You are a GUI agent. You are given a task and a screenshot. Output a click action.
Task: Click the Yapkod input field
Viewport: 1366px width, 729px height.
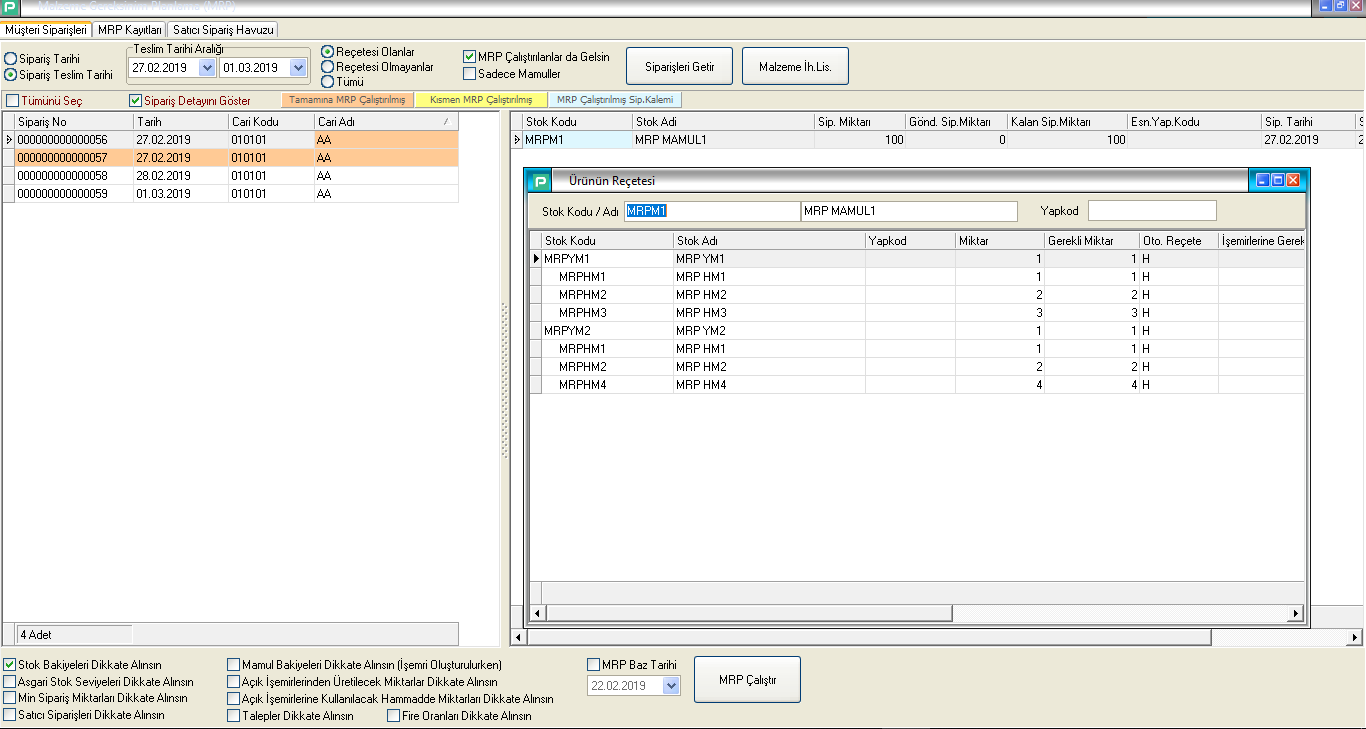tap(1152, 210)
